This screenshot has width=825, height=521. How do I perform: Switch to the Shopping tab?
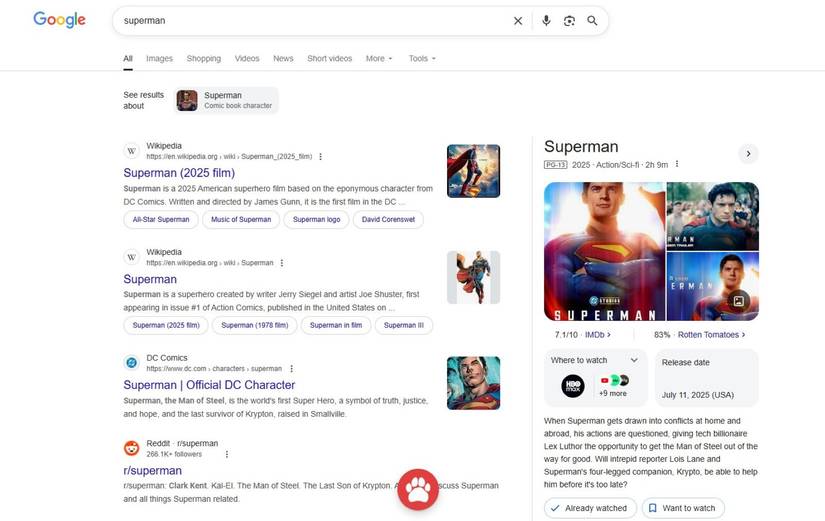click(204, 58)
